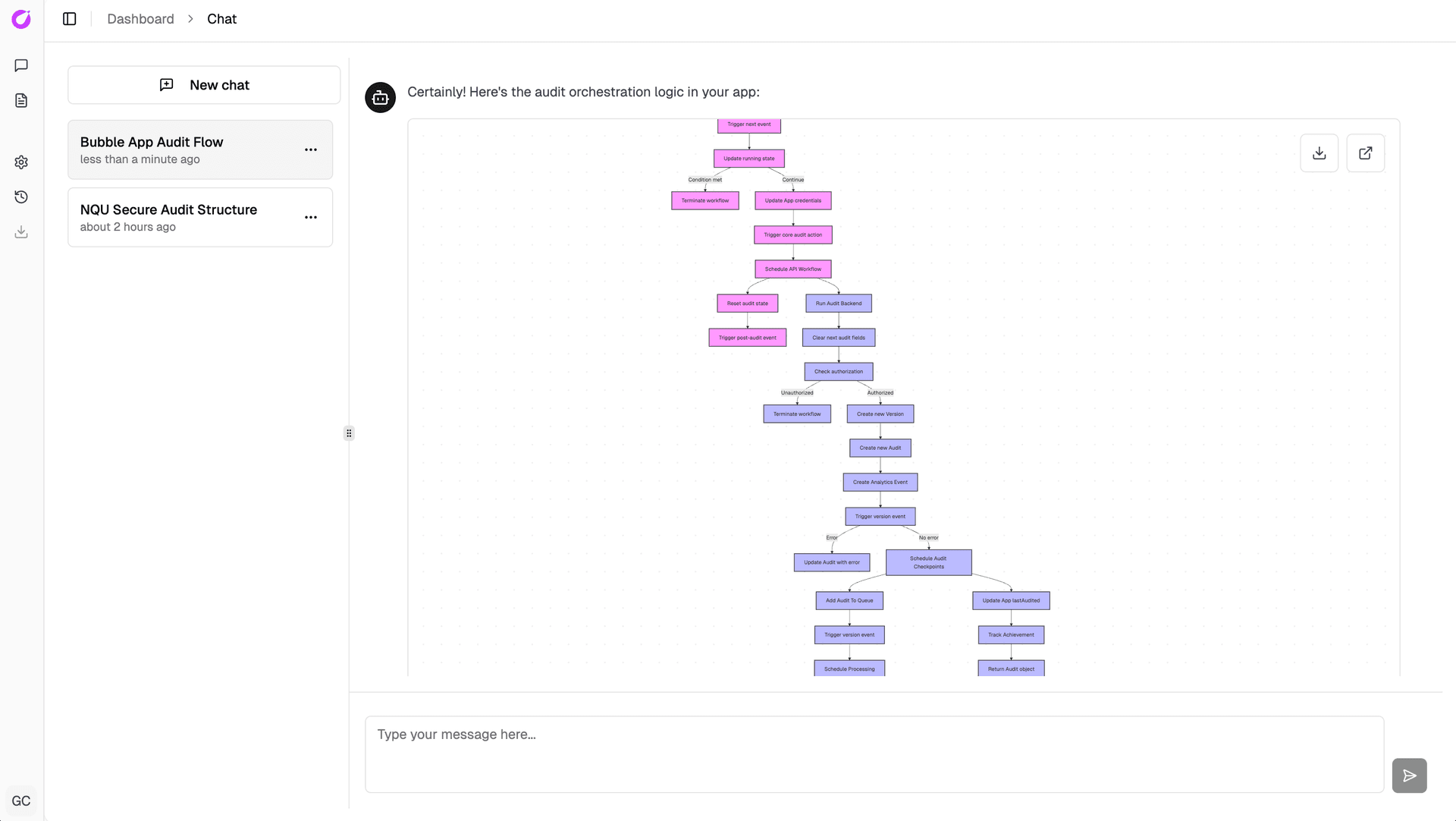
Task: Select the Chat breadcrumb item
Action: point(221,18)
